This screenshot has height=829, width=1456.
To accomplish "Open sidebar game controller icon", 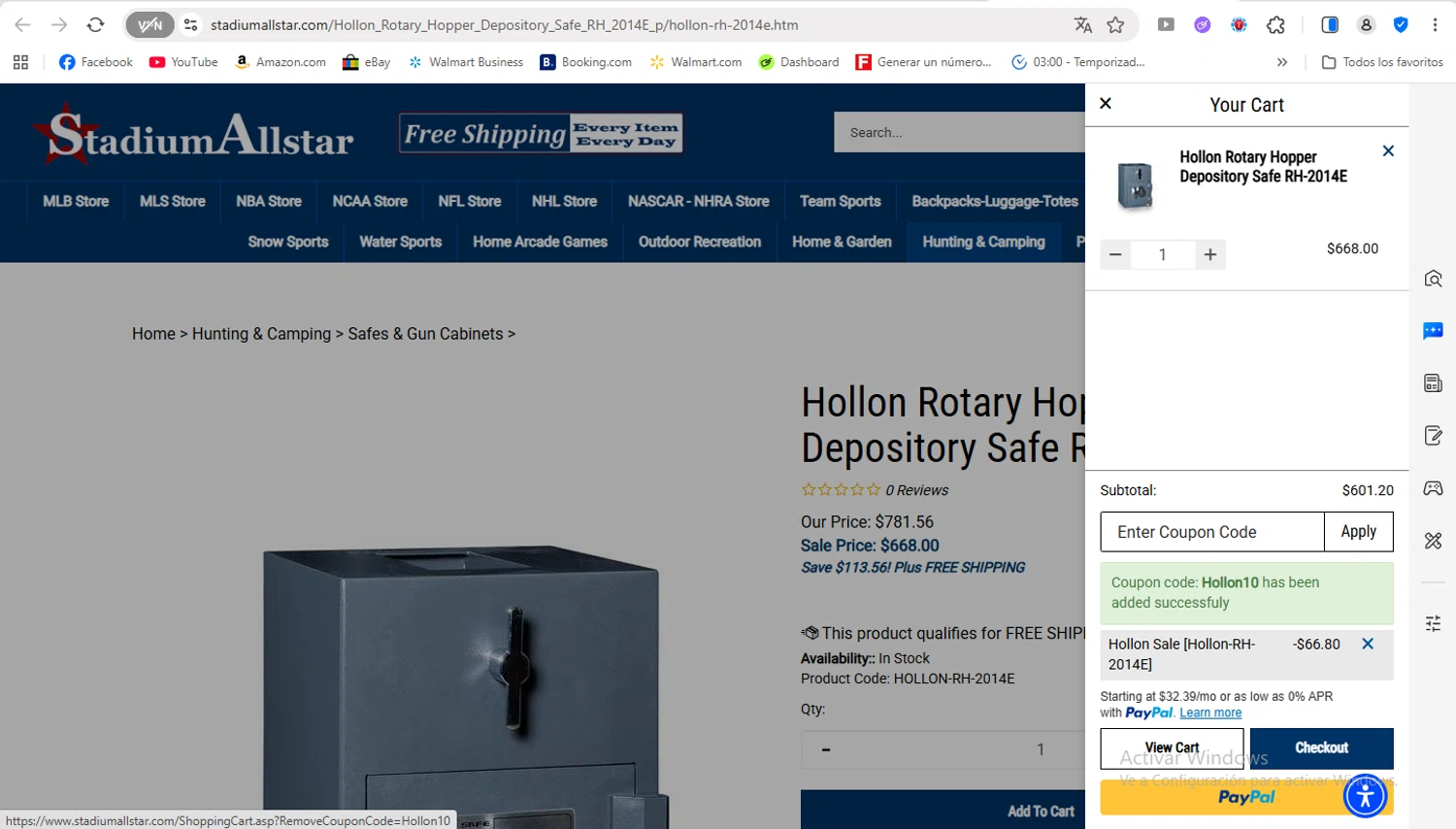I will tap(1433, 488).
